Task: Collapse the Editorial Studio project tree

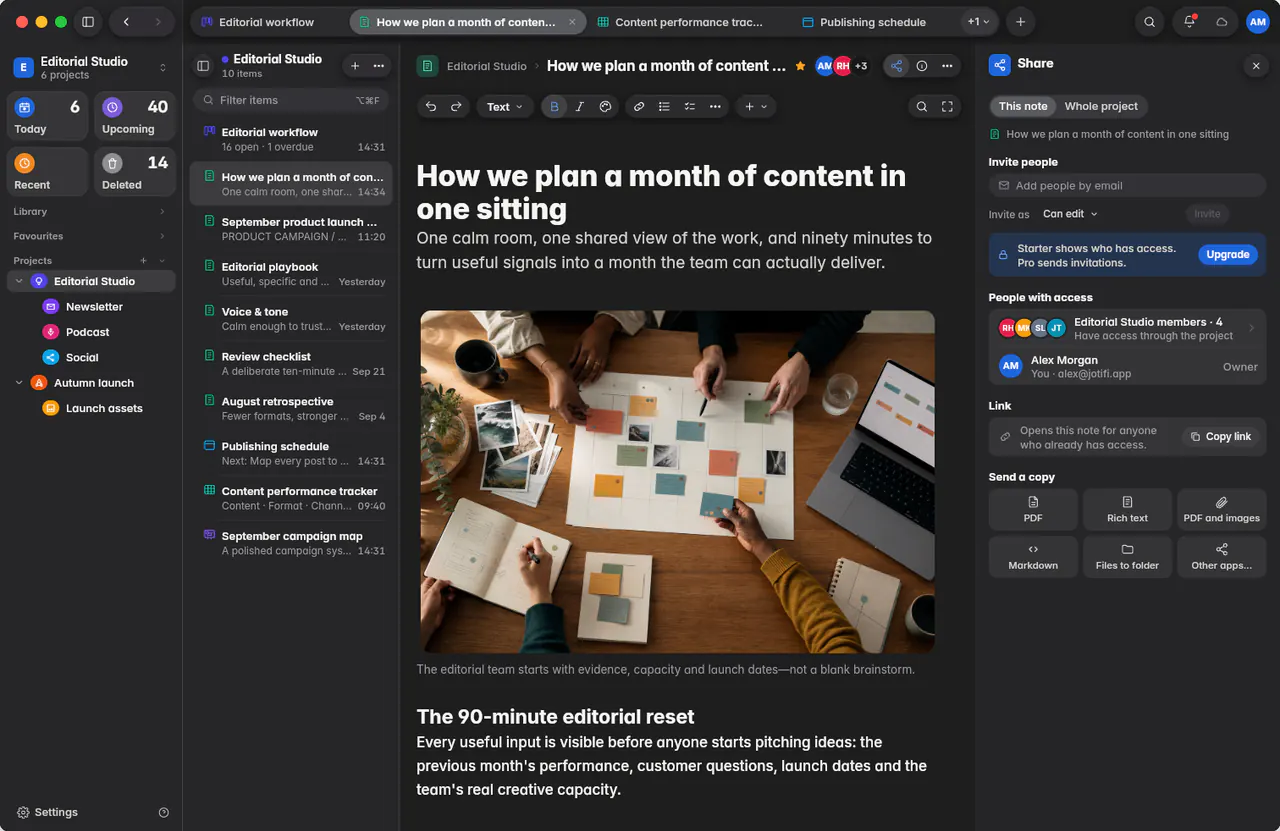Action: [19, 282]
